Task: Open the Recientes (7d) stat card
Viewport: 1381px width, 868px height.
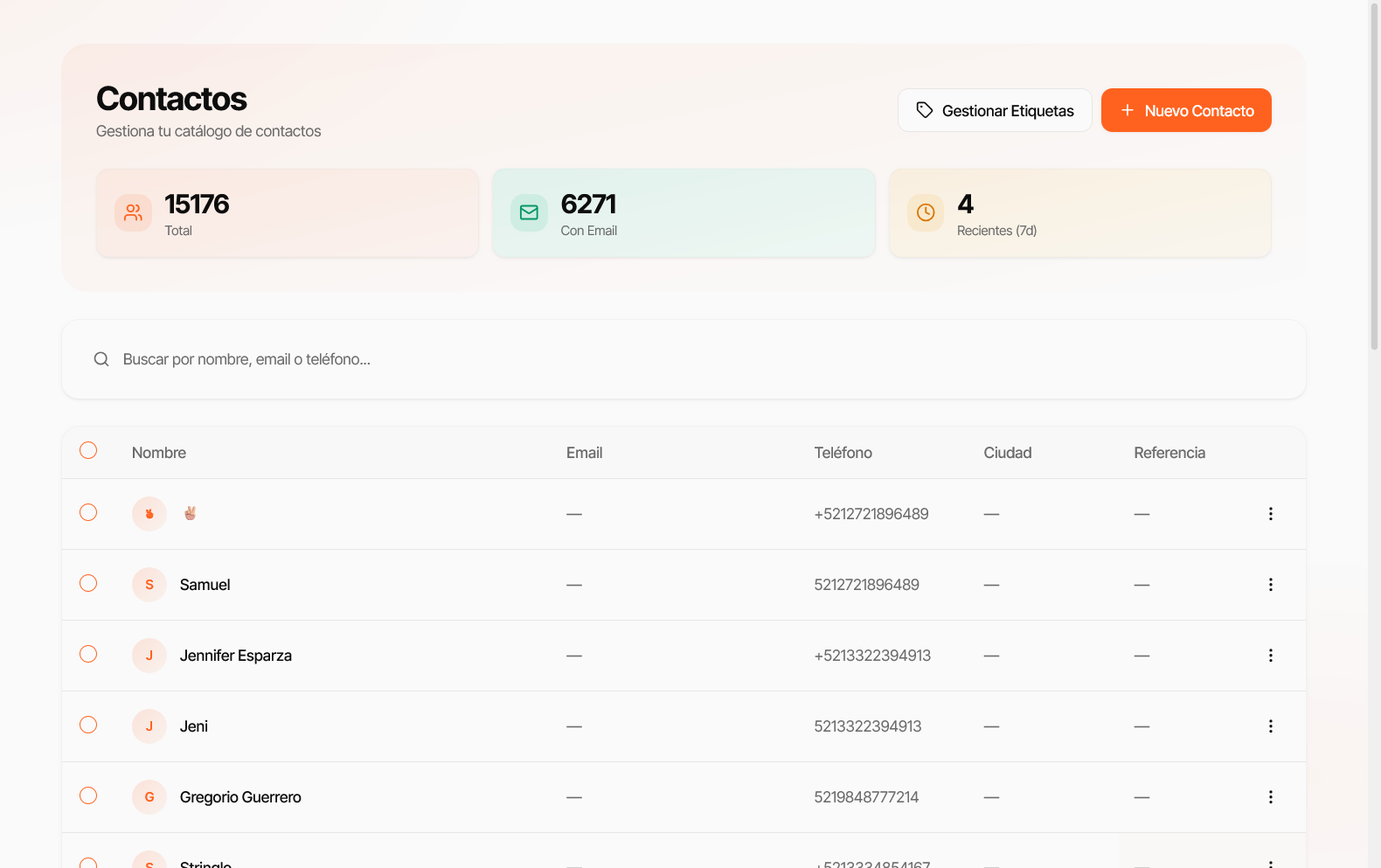Action: [1080, 212]
